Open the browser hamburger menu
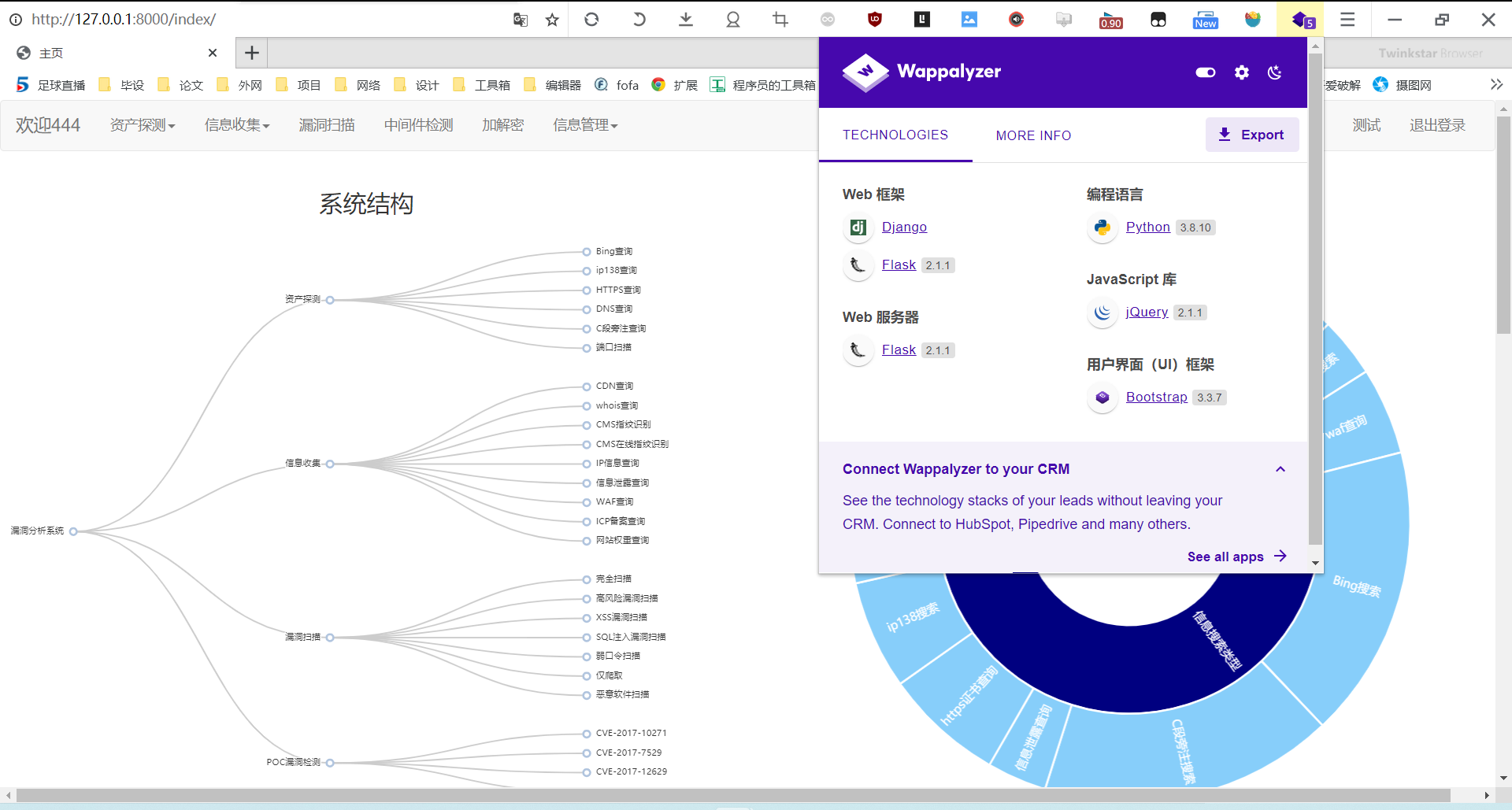Screen dimensions: 1512x810 coord(1347,19)
